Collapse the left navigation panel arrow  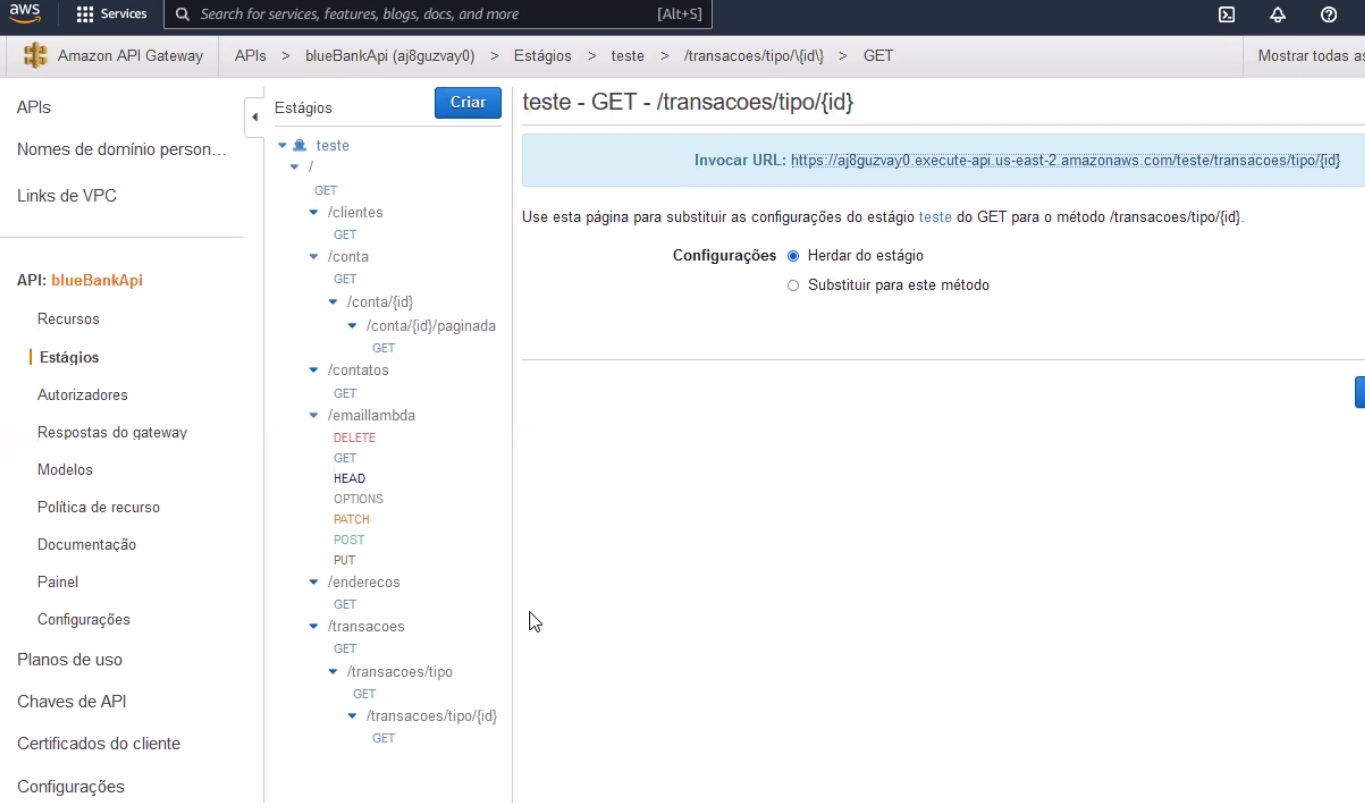254,117
